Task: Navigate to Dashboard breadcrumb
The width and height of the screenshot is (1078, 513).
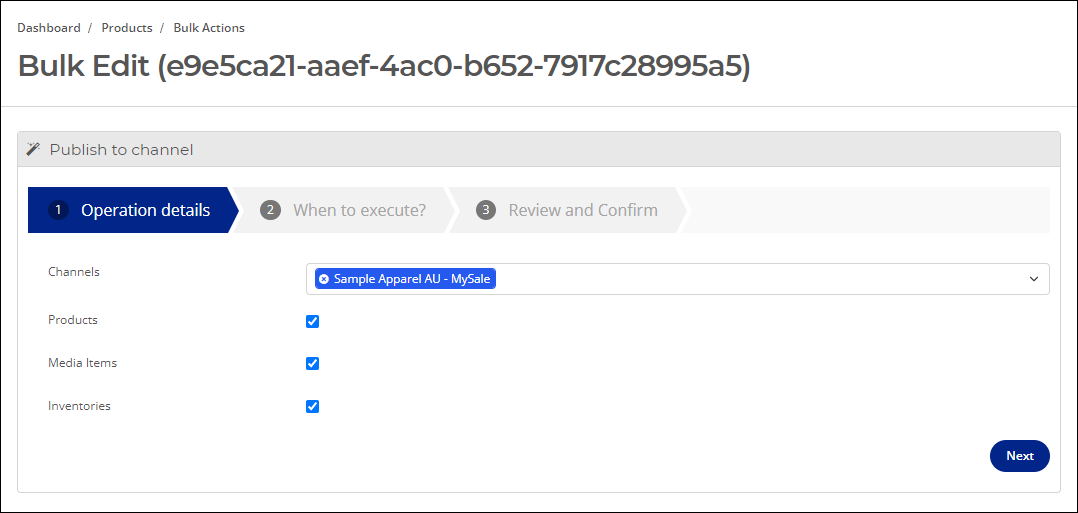Action: (49, 28)
